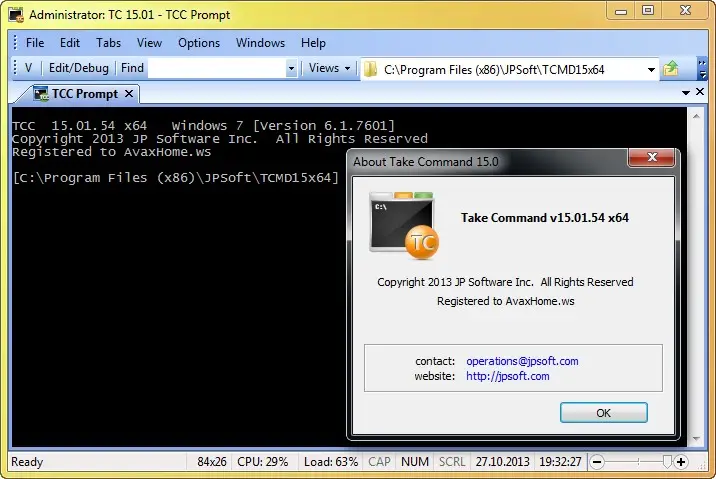Click the CAP indicator in status bar
Screen dimensions: 716x479
[379, 462]
